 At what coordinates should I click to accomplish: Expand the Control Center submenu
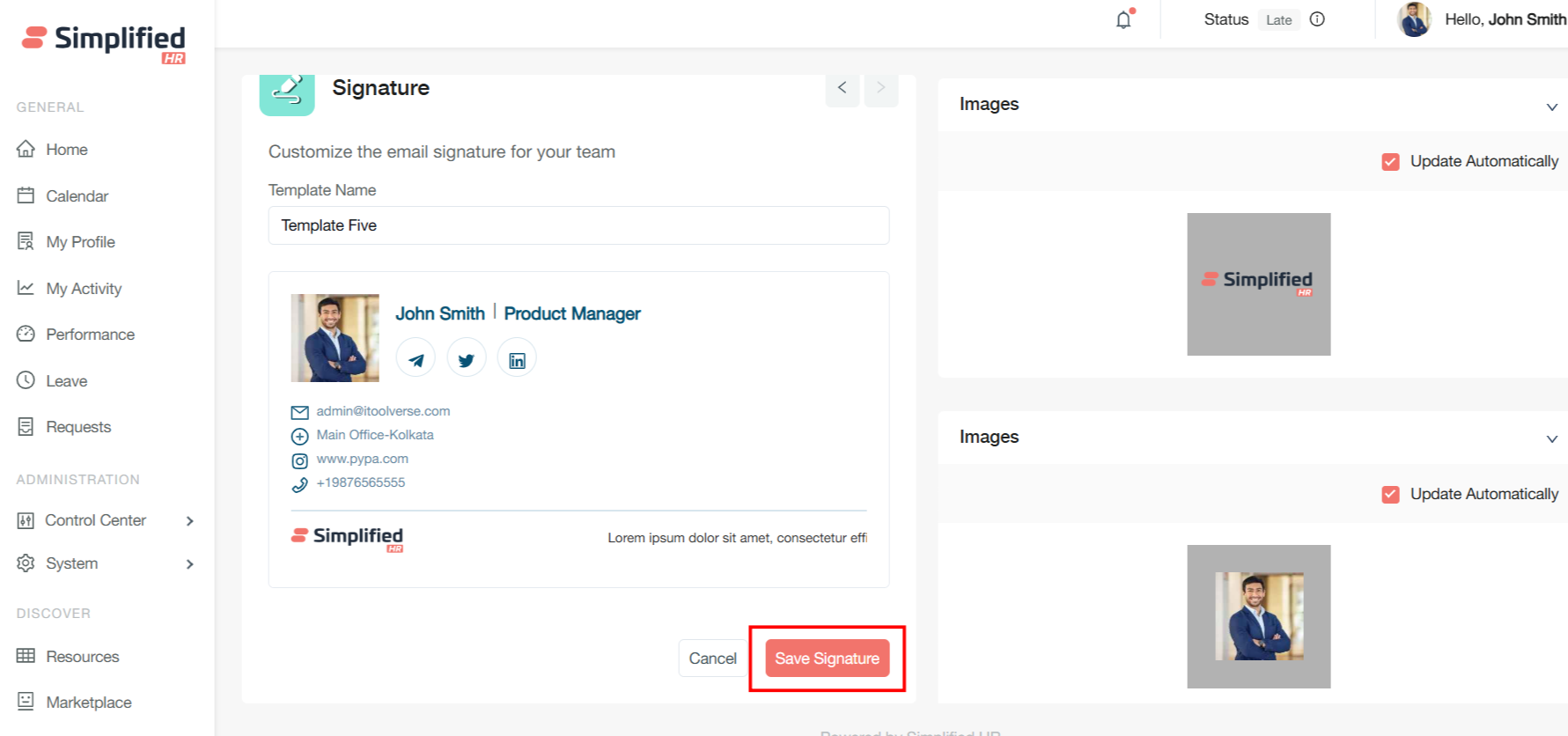[x=189, y=521]
